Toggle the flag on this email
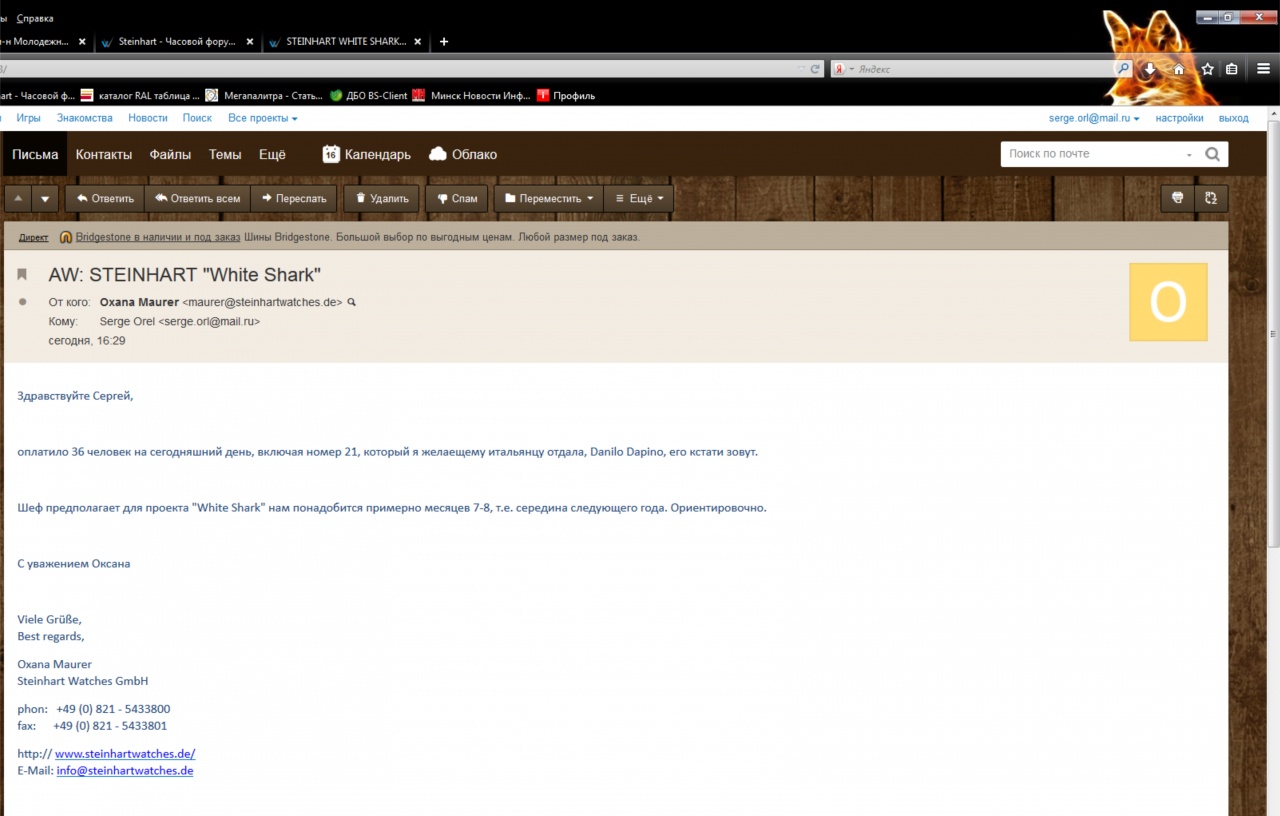This screenshot has height=816, width=1280. [x=23, y=275]
